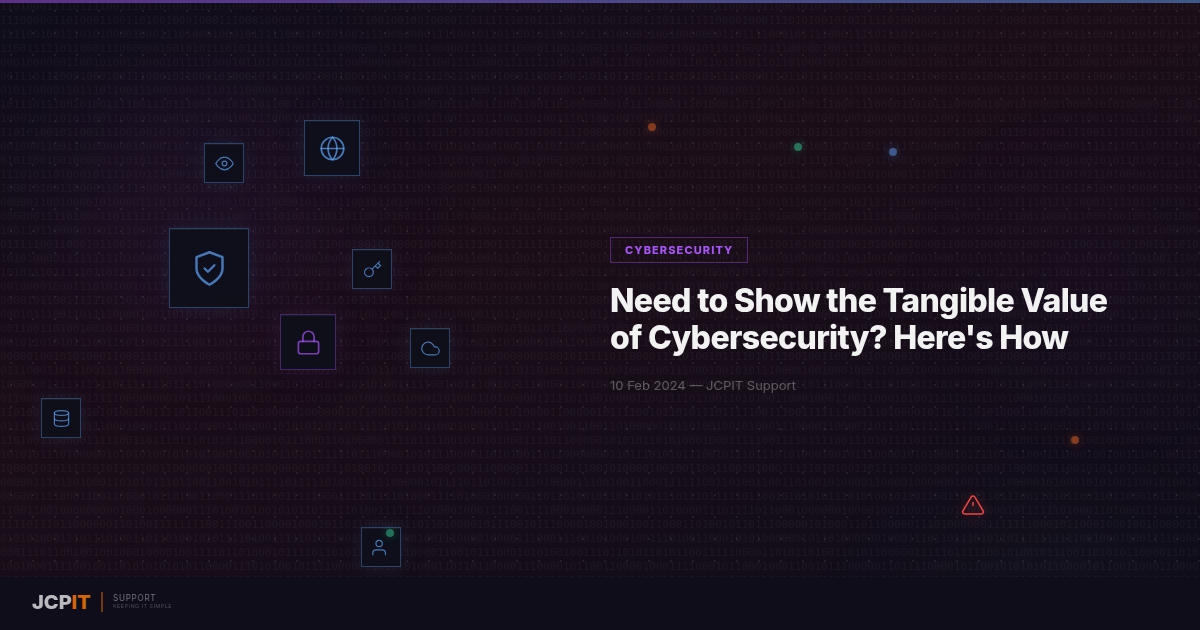The image size is (1200, 630).
Task: Click the SUPPORT Keeping IT Simple tagline
Action: tap(142, 601)
